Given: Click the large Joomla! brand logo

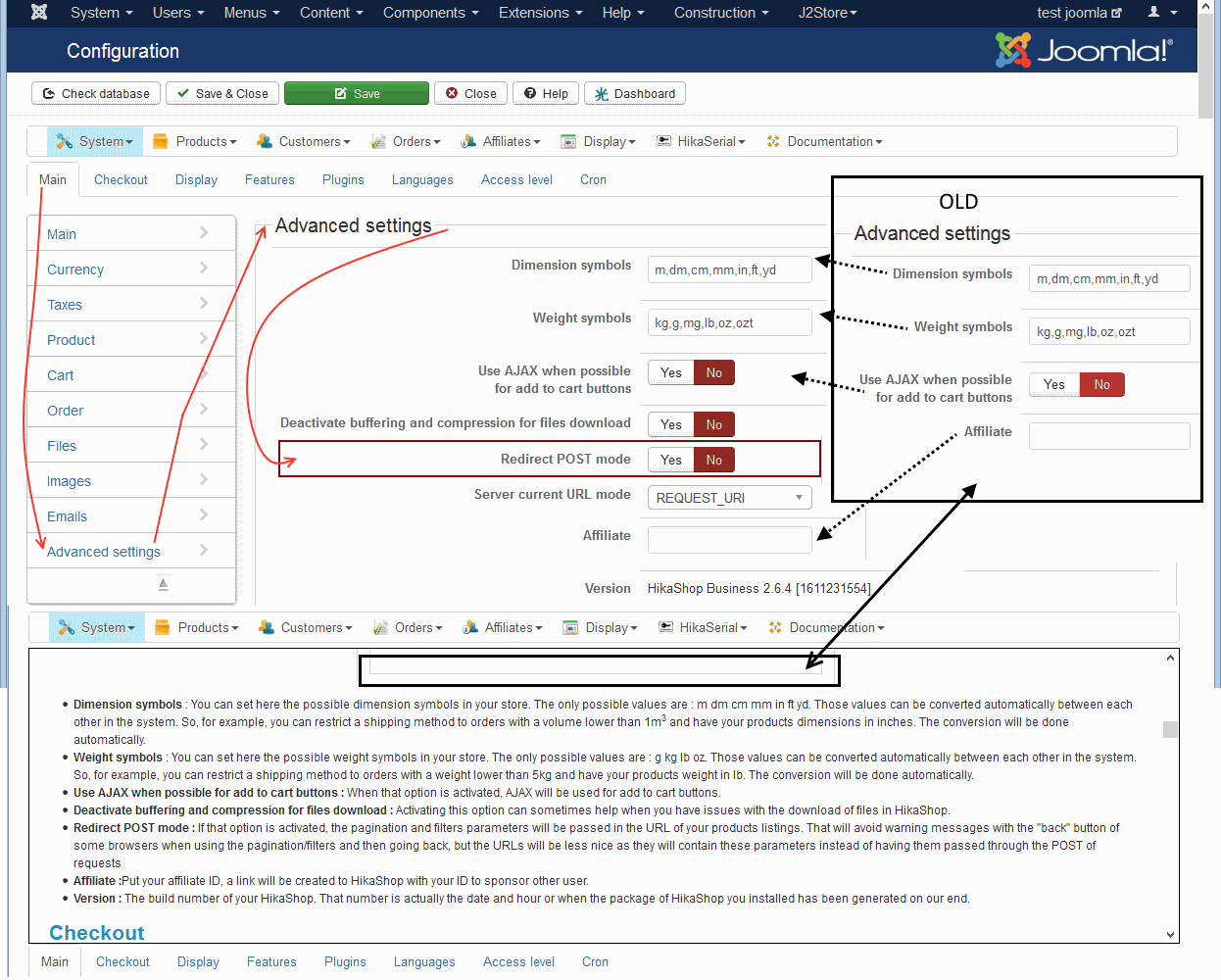Looking at the screenshot, I should tap(1084, 50).
